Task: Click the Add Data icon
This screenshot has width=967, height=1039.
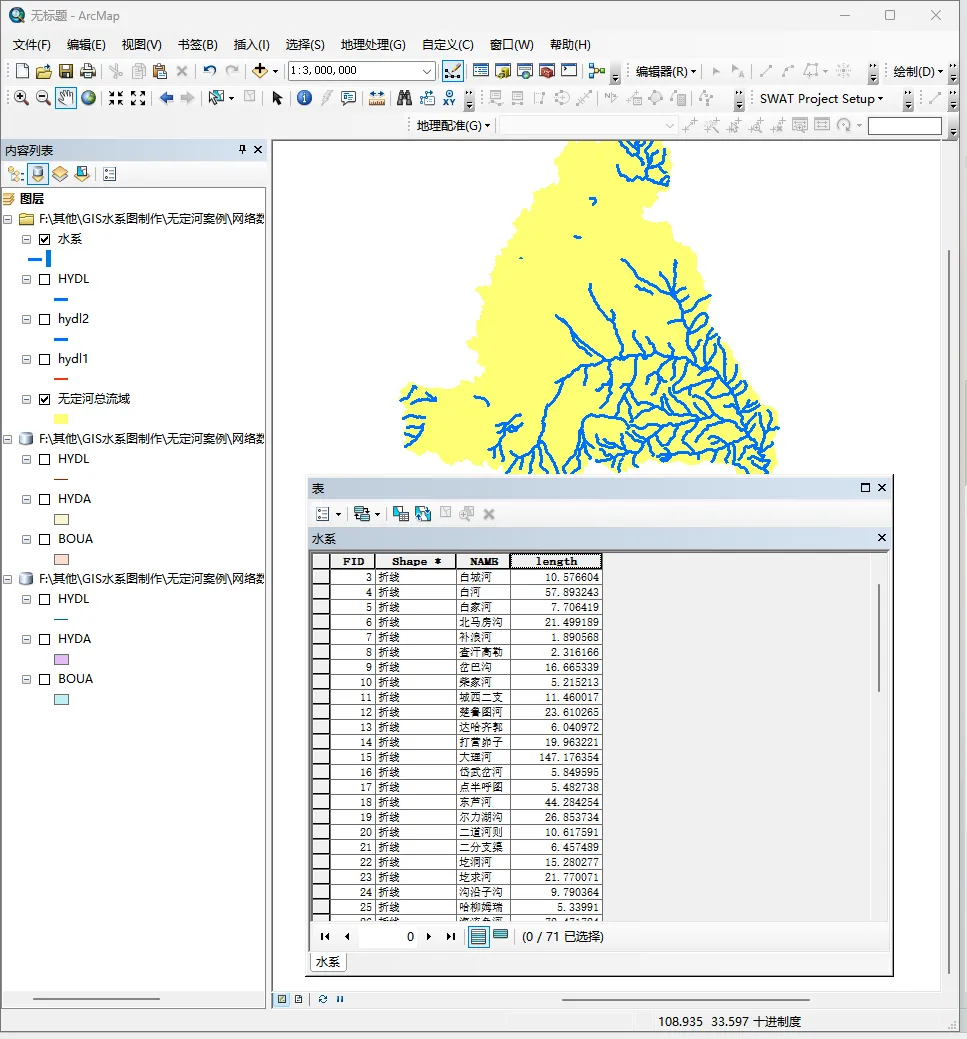Action: tap(260, 71)
